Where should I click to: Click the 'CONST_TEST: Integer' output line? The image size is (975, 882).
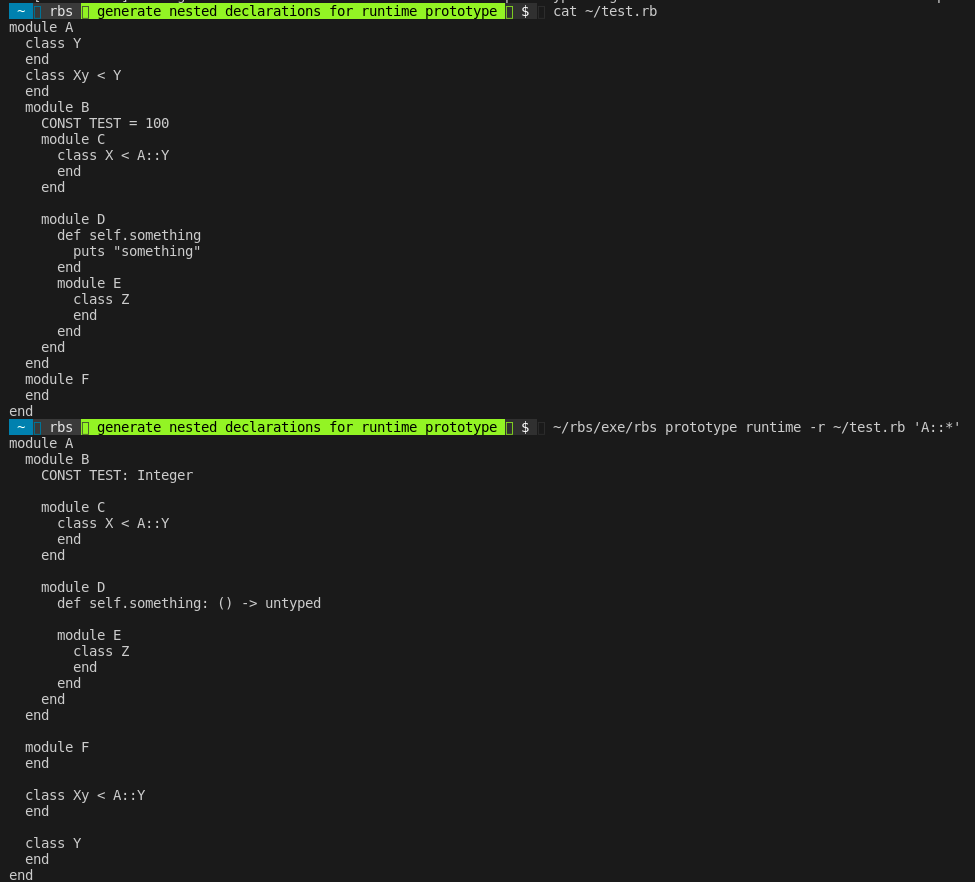click(x=117, y=475)
